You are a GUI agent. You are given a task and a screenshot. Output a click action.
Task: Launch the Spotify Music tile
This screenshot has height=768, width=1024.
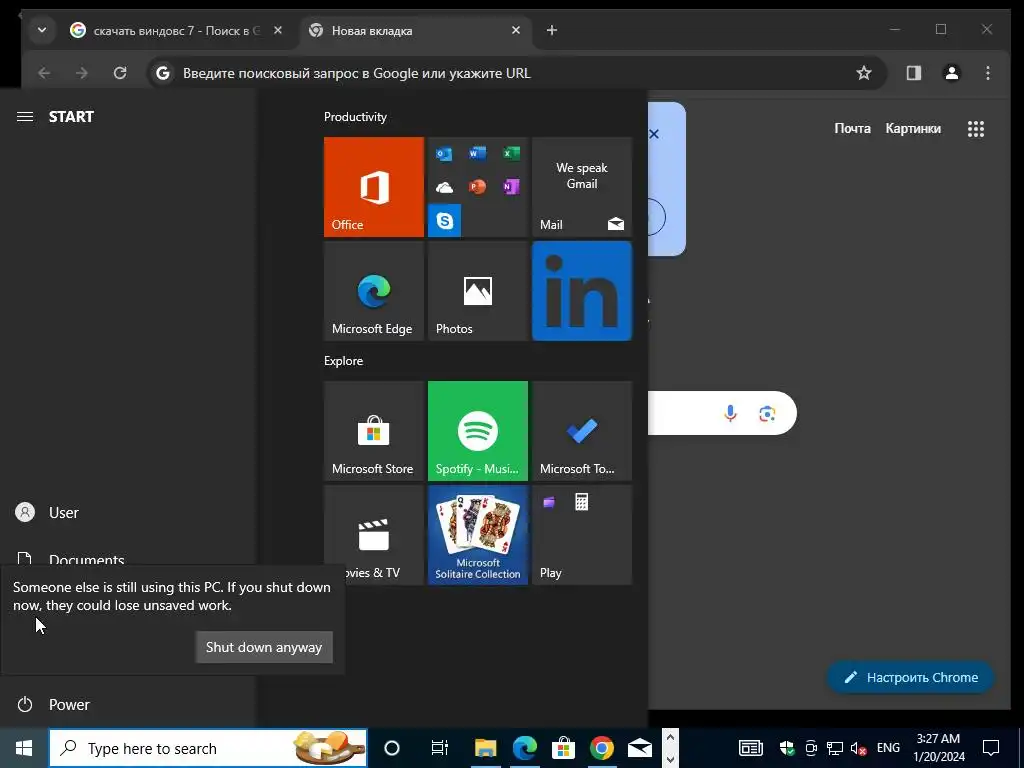(477, 431)
